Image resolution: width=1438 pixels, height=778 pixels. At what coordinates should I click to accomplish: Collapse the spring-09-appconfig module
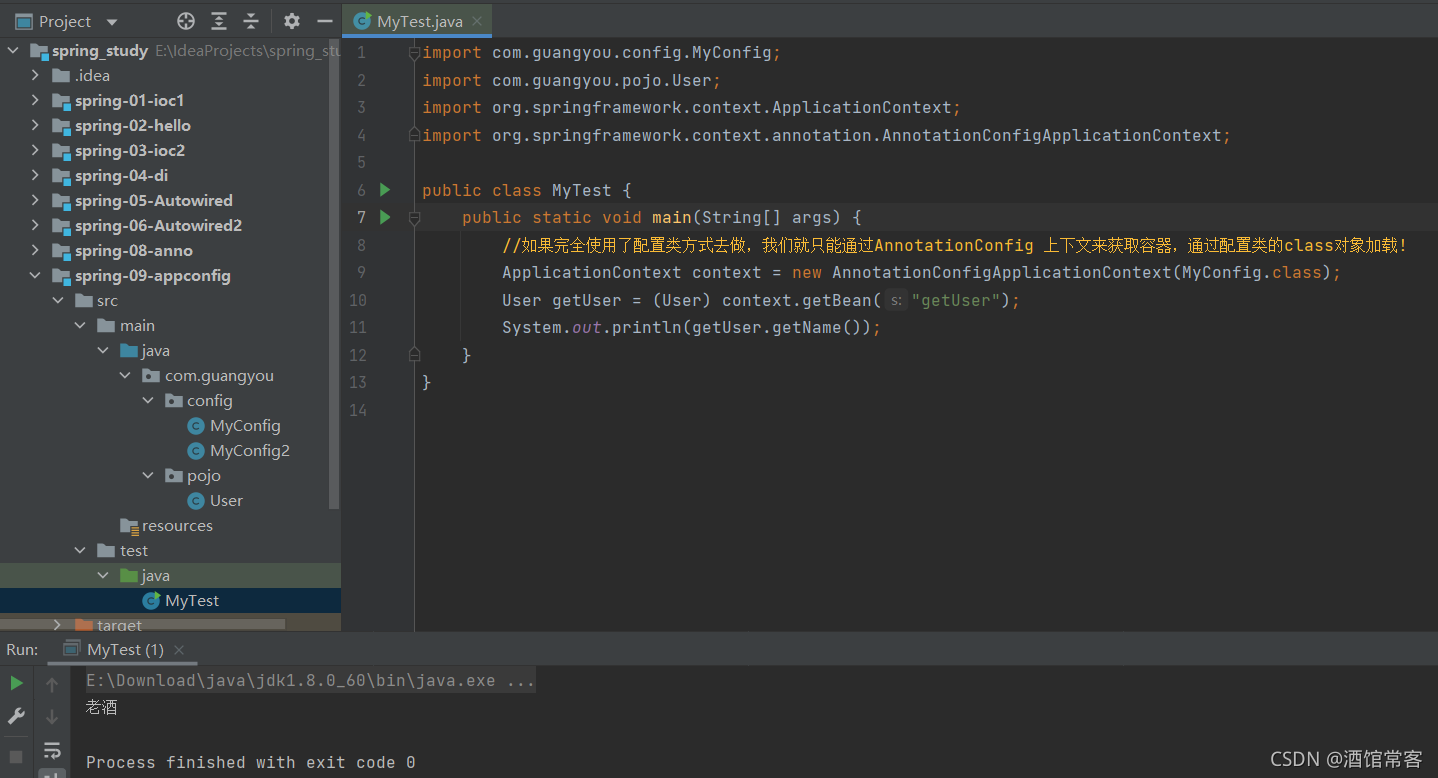36,276
